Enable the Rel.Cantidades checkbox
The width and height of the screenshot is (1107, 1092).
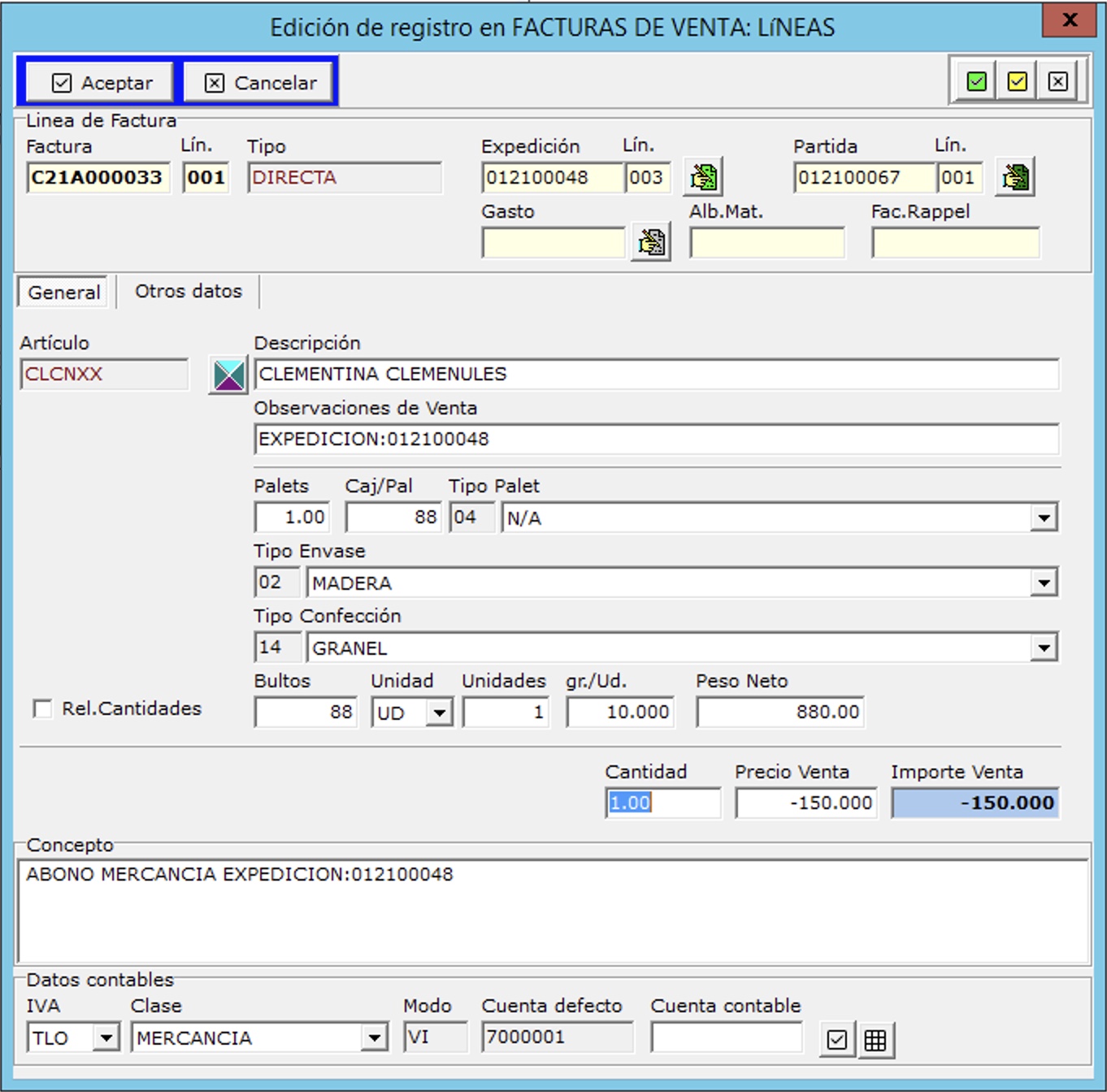pos(42,708)
